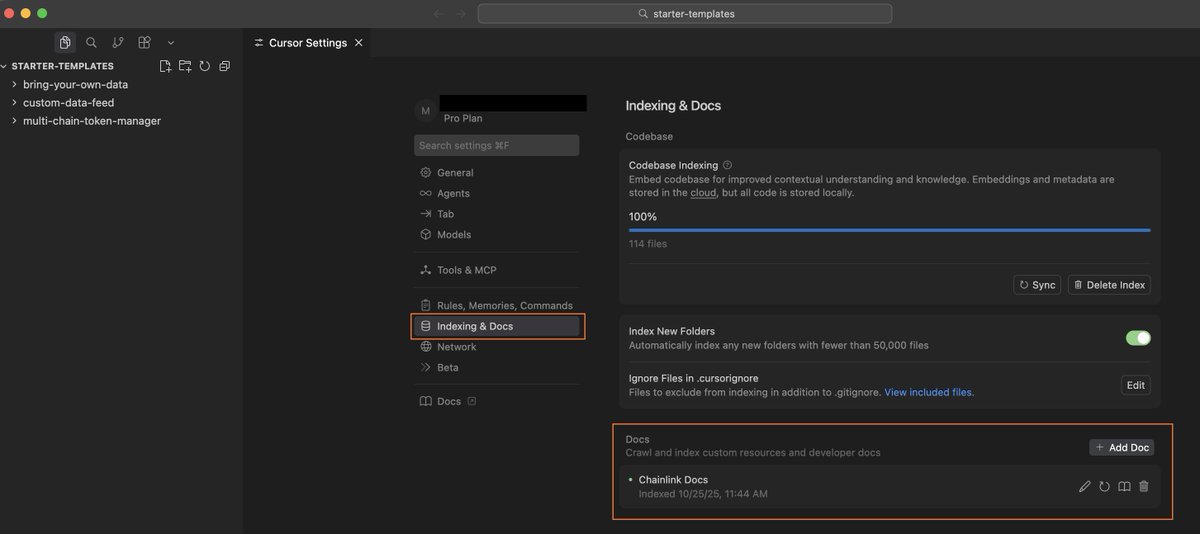Click the Sync button
The height and width of the screenshot is (534, 1200).
pyautogui.click(x=1037, y=285)
